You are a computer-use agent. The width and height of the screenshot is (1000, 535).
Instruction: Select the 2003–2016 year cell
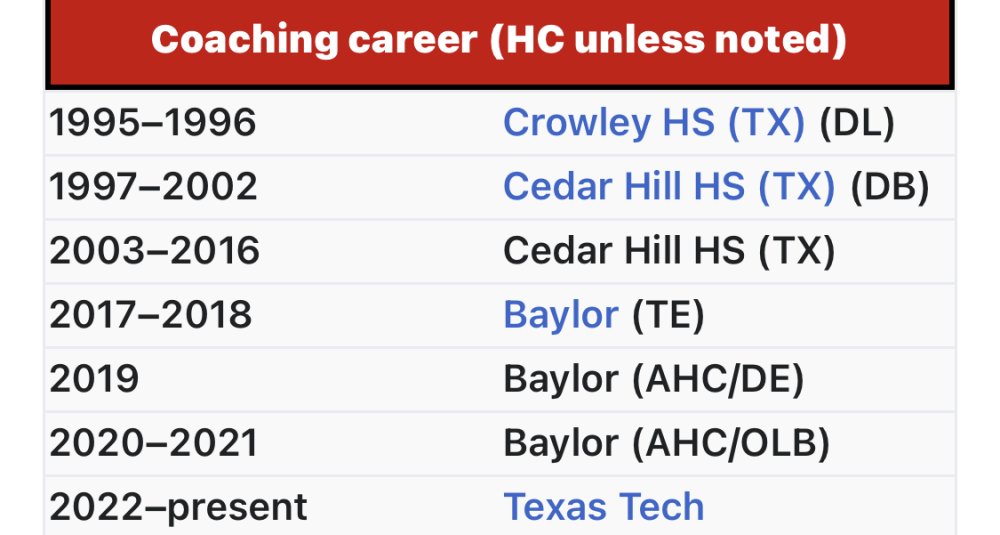(154, 251)
